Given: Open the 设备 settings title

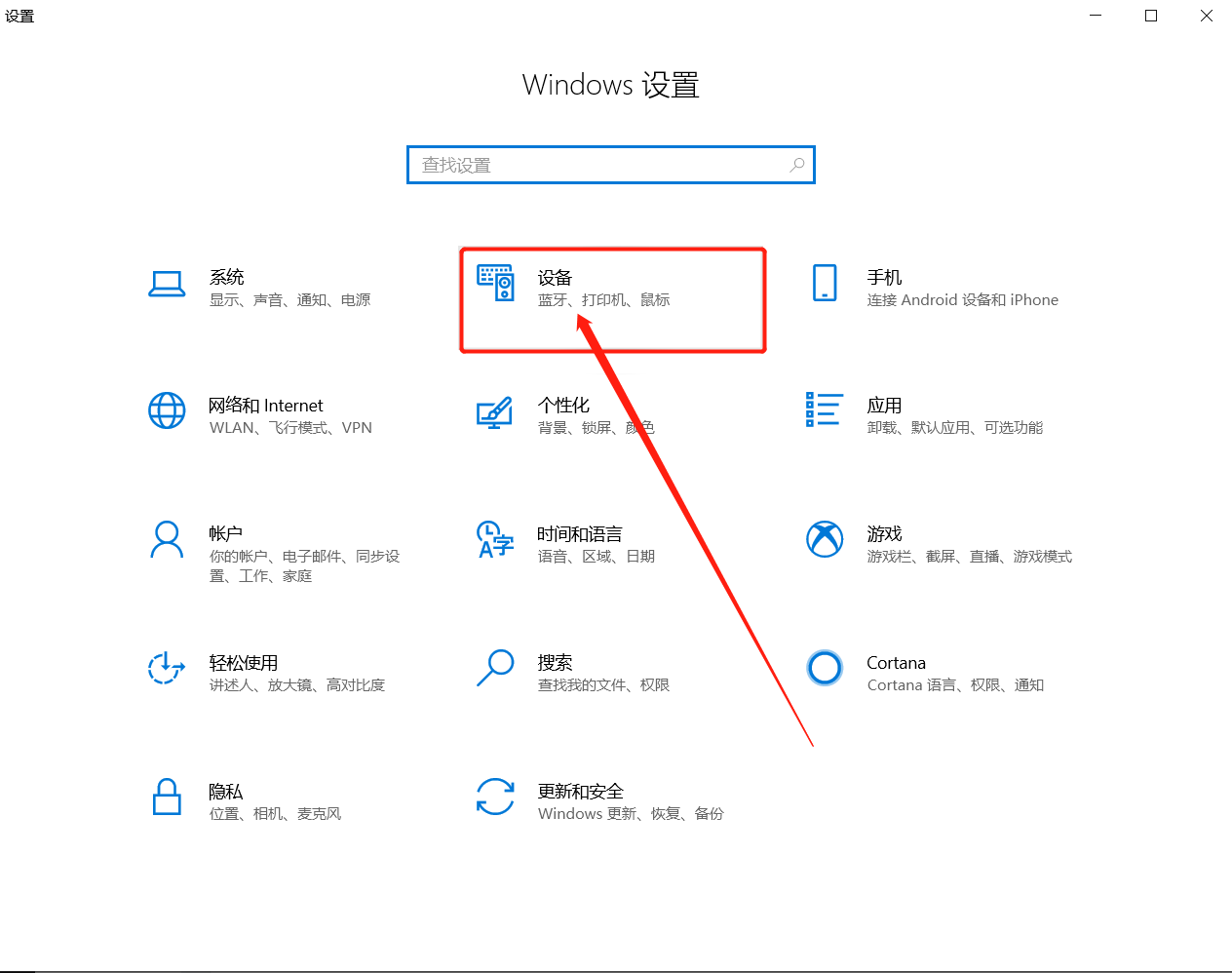Looking at the screenshot, I should coord(556,278).
